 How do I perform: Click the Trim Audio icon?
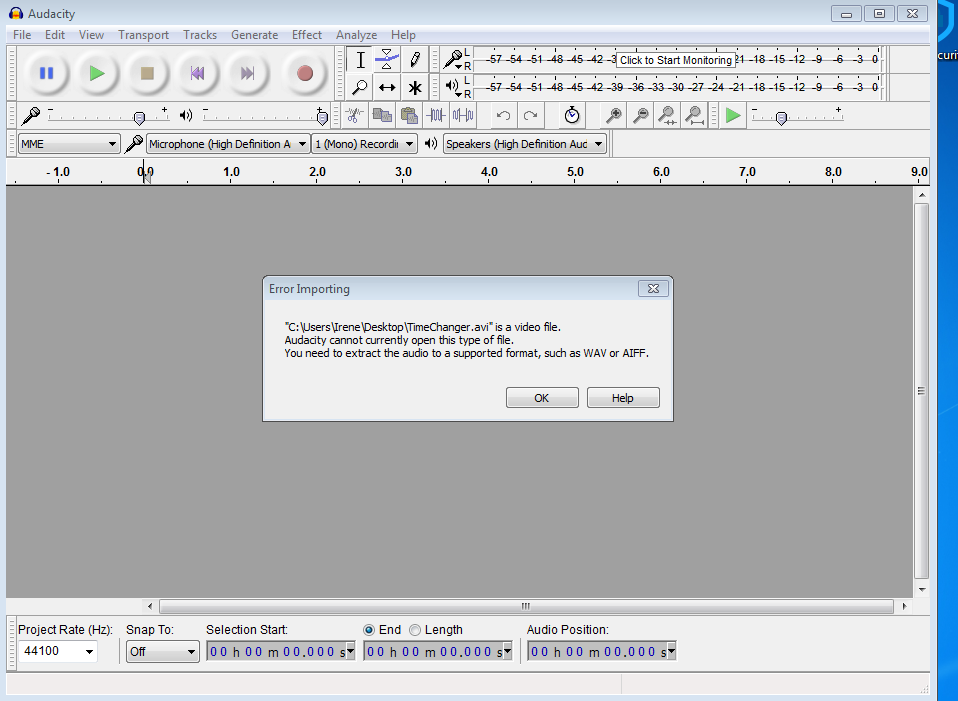coord(436,115)
